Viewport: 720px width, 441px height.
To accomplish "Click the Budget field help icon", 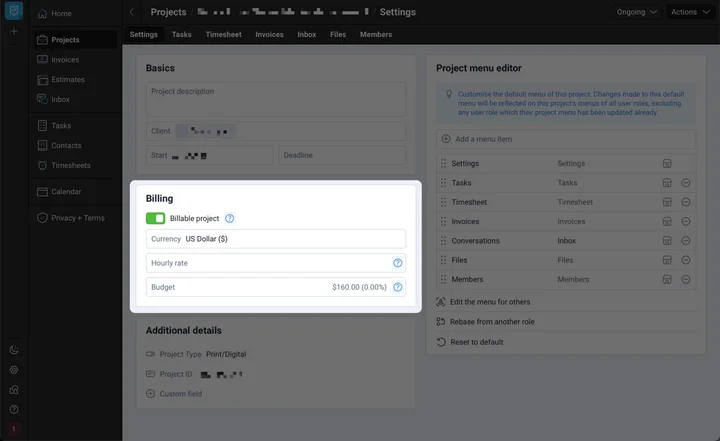I will pos(397,287).
